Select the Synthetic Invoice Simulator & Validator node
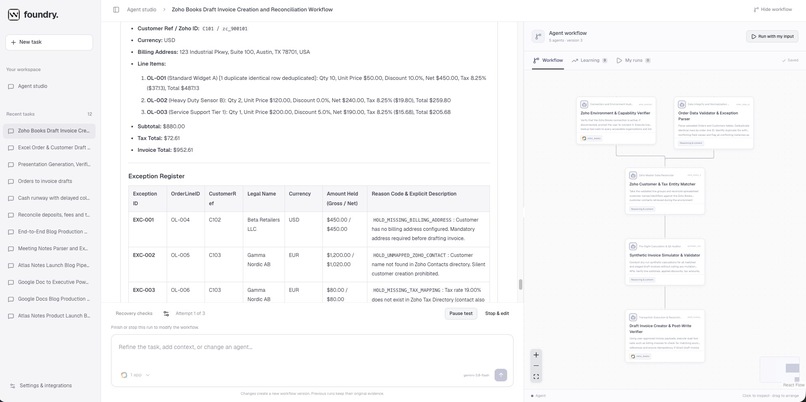806x402 pixels. 665,262
